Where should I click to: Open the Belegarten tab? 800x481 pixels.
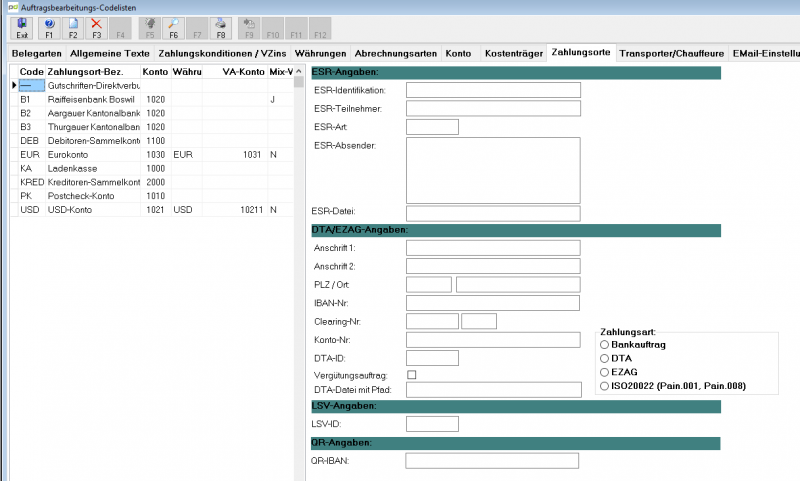(x=37, y=54)
